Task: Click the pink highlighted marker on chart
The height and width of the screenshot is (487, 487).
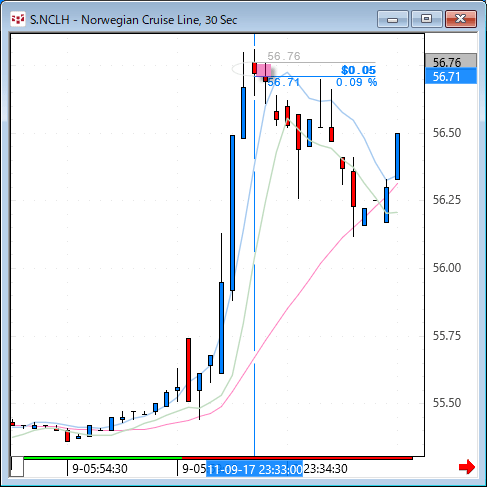Action: [263, 70]
